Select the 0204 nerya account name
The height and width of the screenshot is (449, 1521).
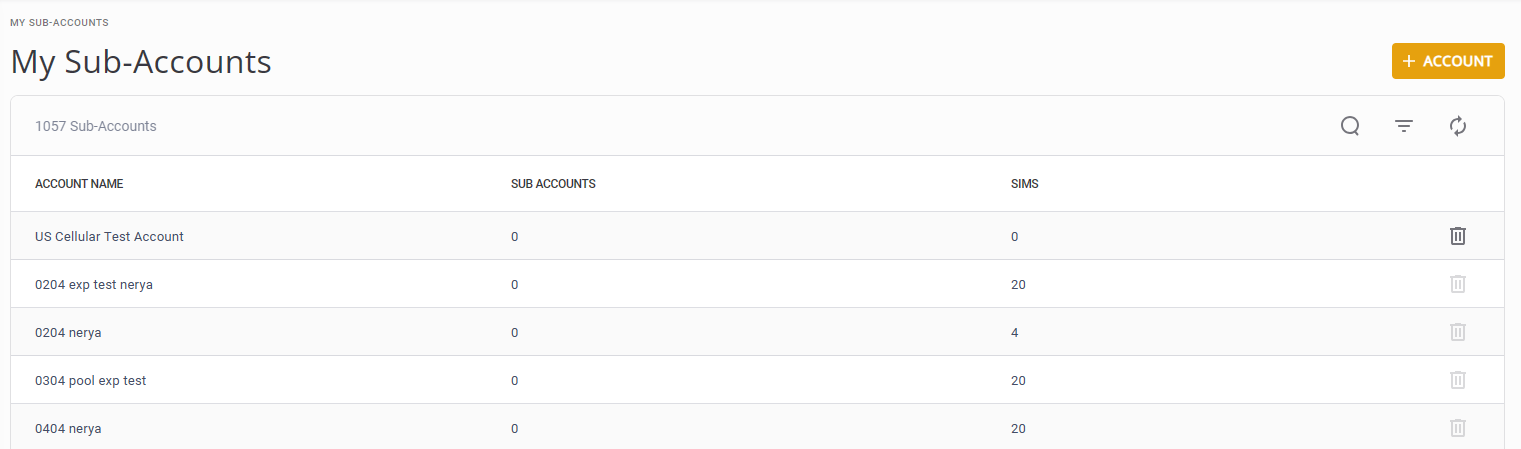[68, 333]
